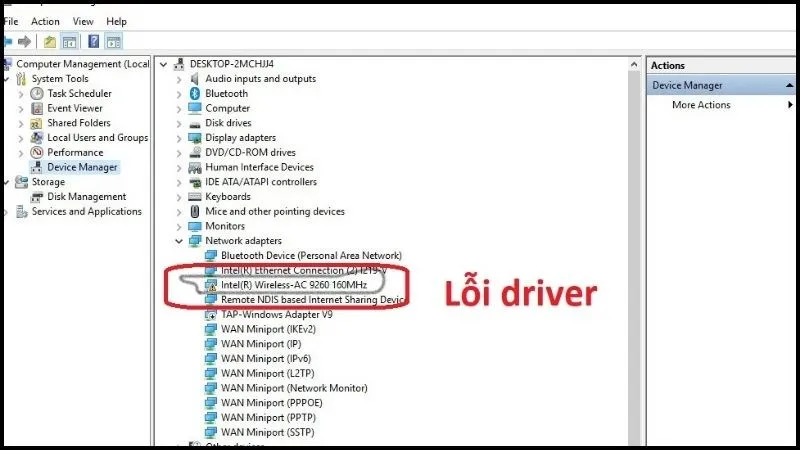Click the Show/Hide Action Pane icon

pos(113,42)
